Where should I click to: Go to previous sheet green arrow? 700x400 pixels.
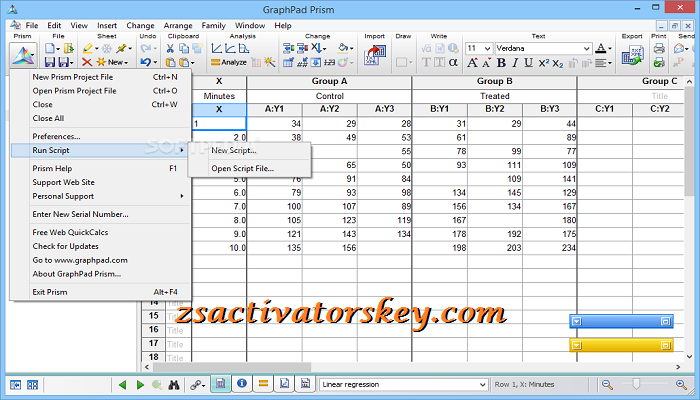(122, 384)
